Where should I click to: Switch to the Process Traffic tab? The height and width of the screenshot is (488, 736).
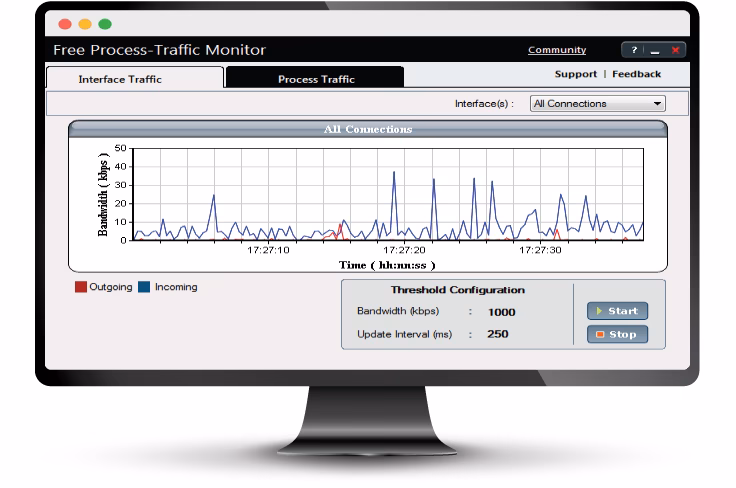315,77
